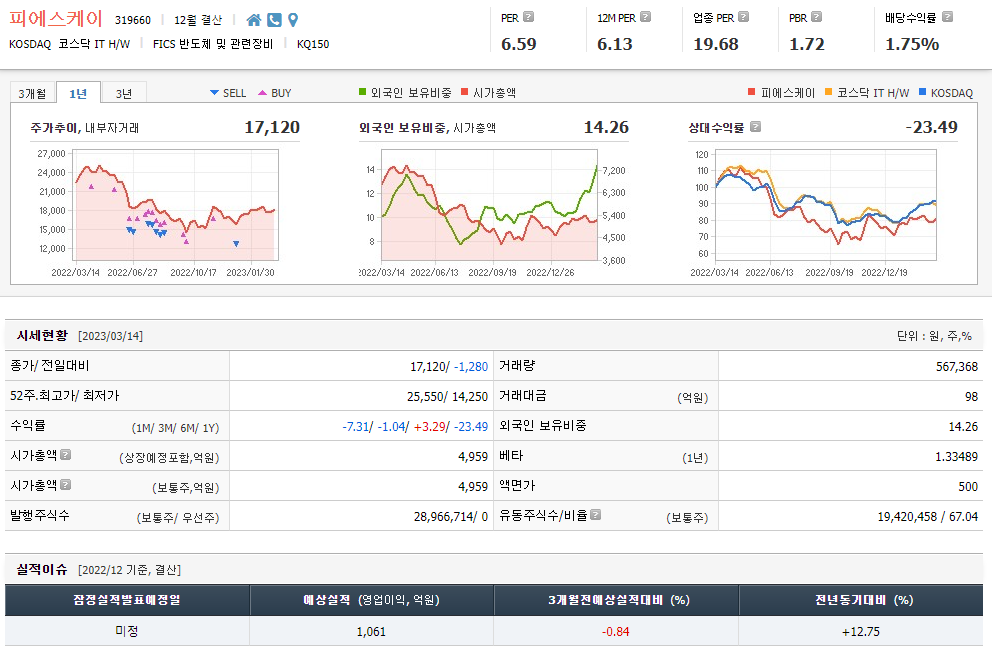Screen dimensions: 992x655
Task: Click the 상대수익률 comparison chart
Action: [826, 204]
